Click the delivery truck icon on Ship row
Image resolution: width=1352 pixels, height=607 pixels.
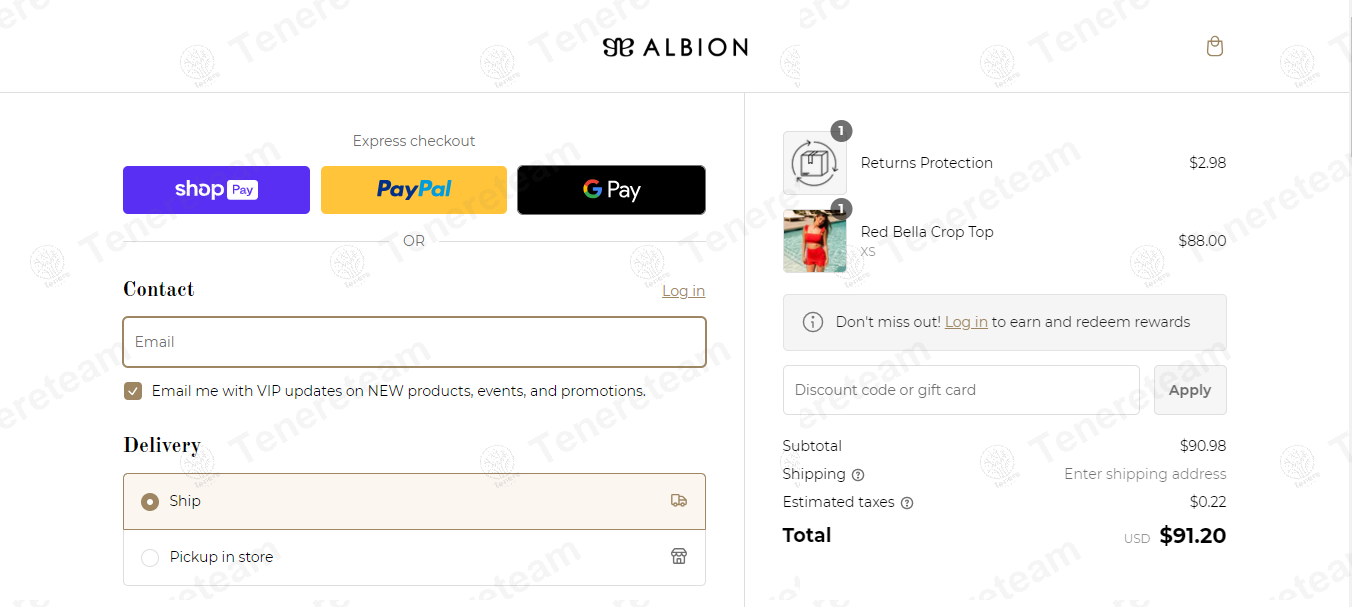[x=679, y=501]
